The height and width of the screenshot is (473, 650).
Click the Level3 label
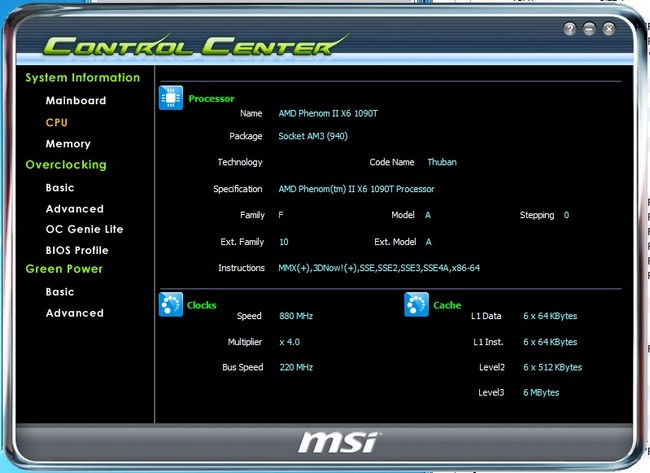tap(491, 393)
